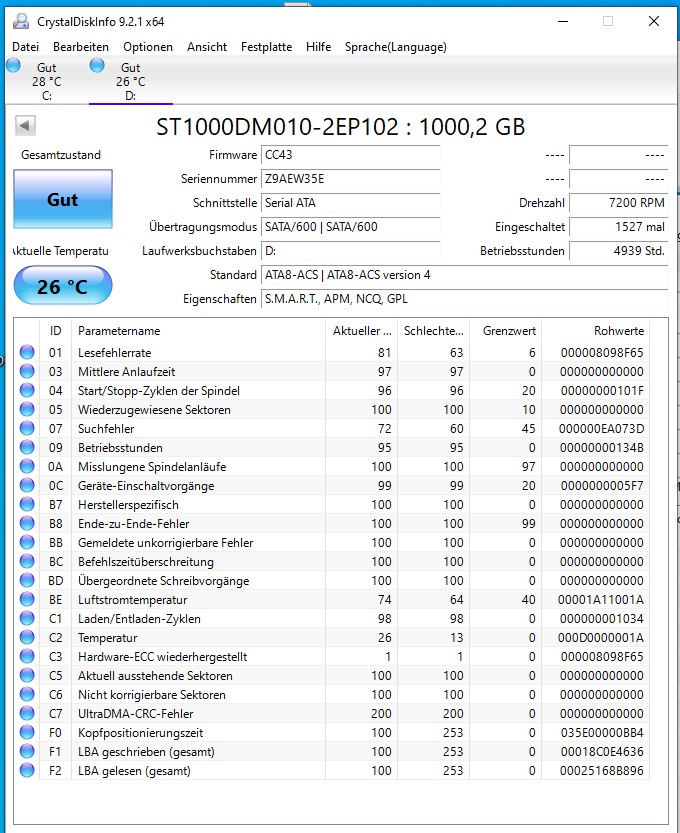Open the Sprache(Language) menu

tap(395, 47)
